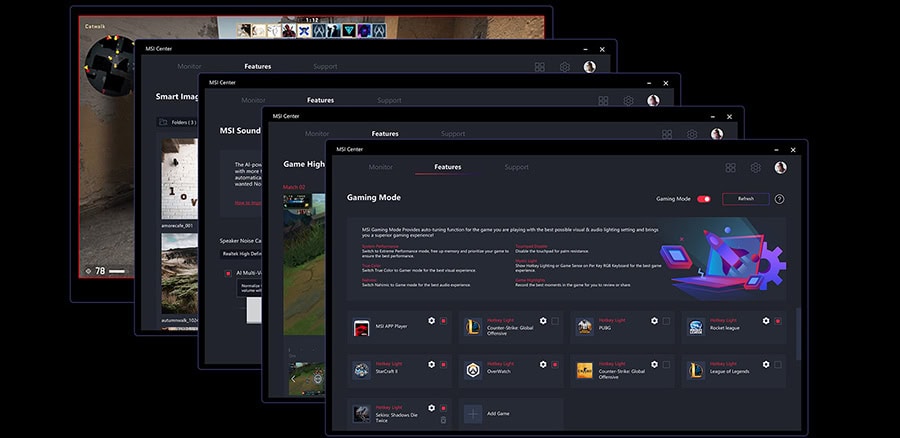Open settings gear on MSI APP Player card
900x438 pixels.
(432, 321)
